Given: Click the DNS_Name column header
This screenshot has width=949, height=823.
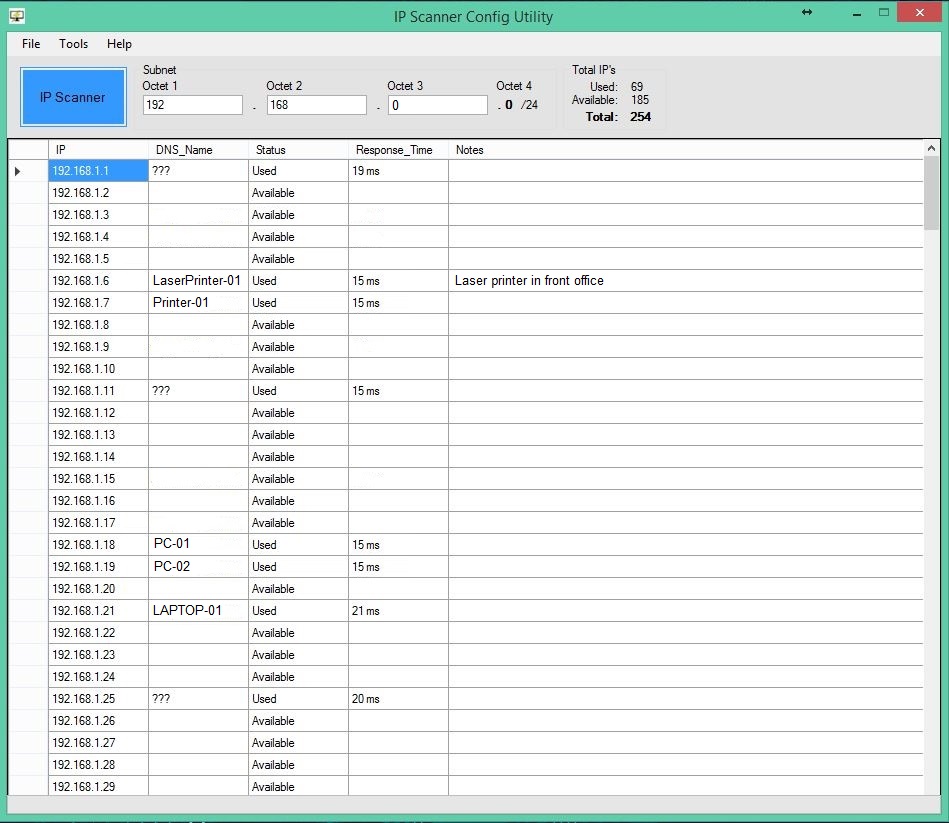Looking at the screenshot, I should pyautogui.click(x=197, y=150).
